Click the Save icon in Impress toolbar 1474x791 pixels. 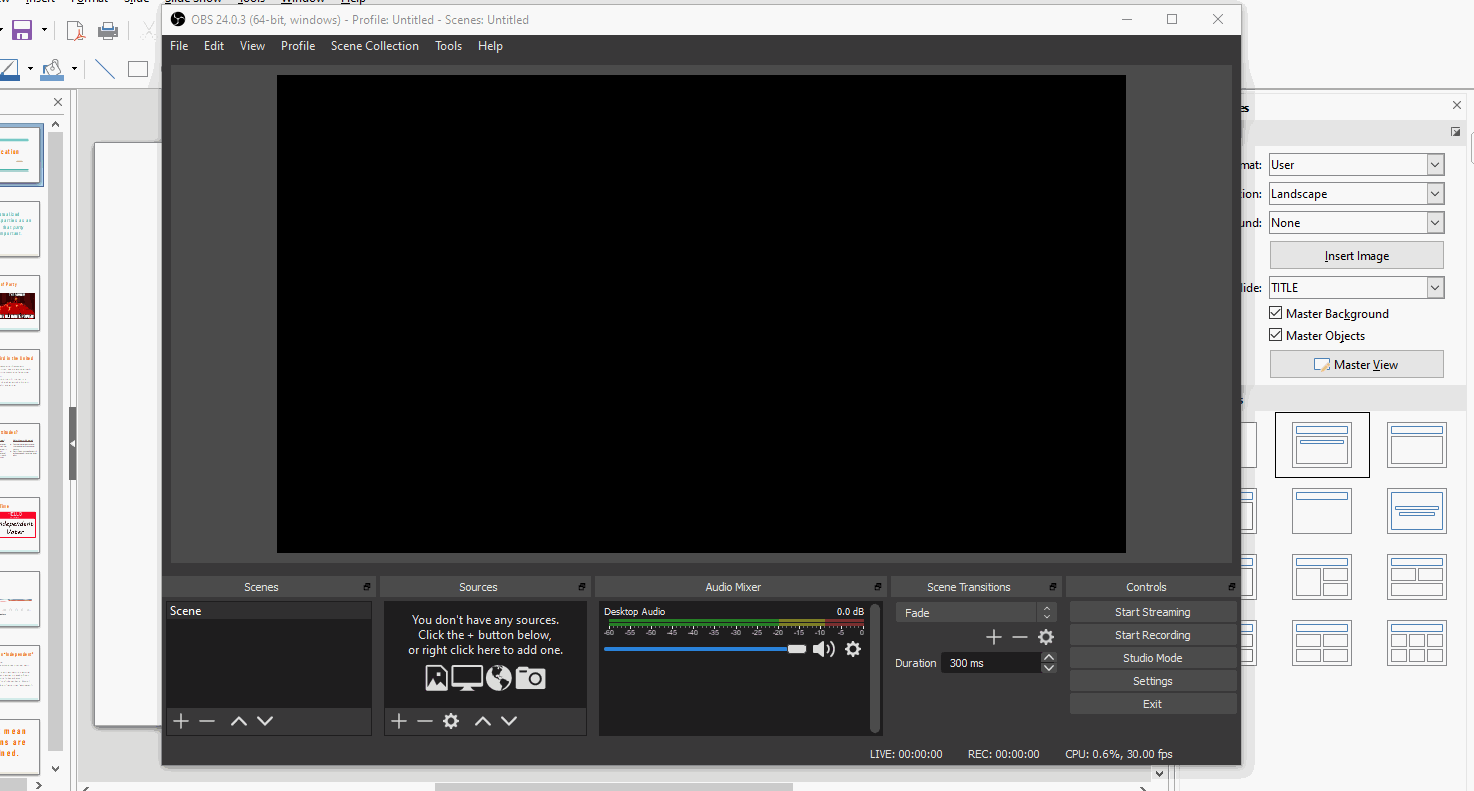tap(21, 30)
